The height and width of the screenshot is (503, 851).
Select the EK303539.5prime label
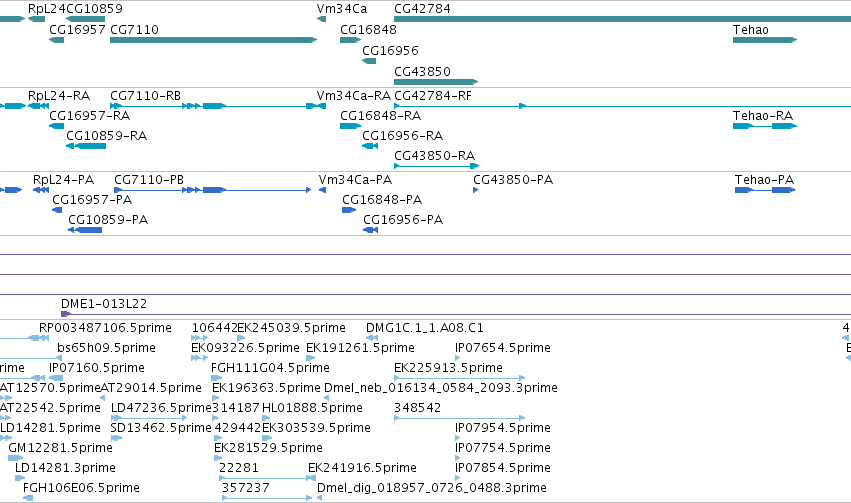pyautogui.click(x=316, y=428)
